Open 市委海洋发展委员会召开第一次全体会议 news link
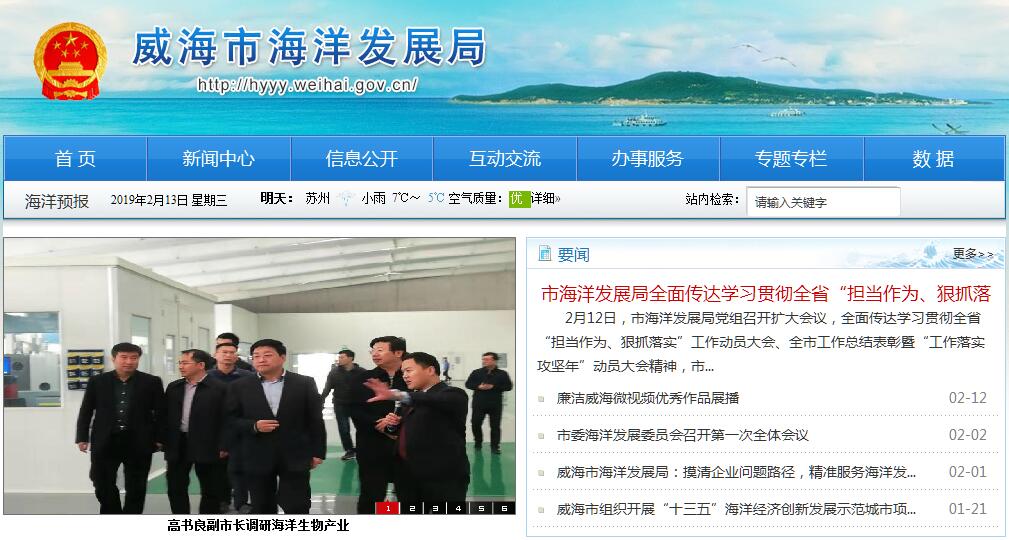 (682, 436)
